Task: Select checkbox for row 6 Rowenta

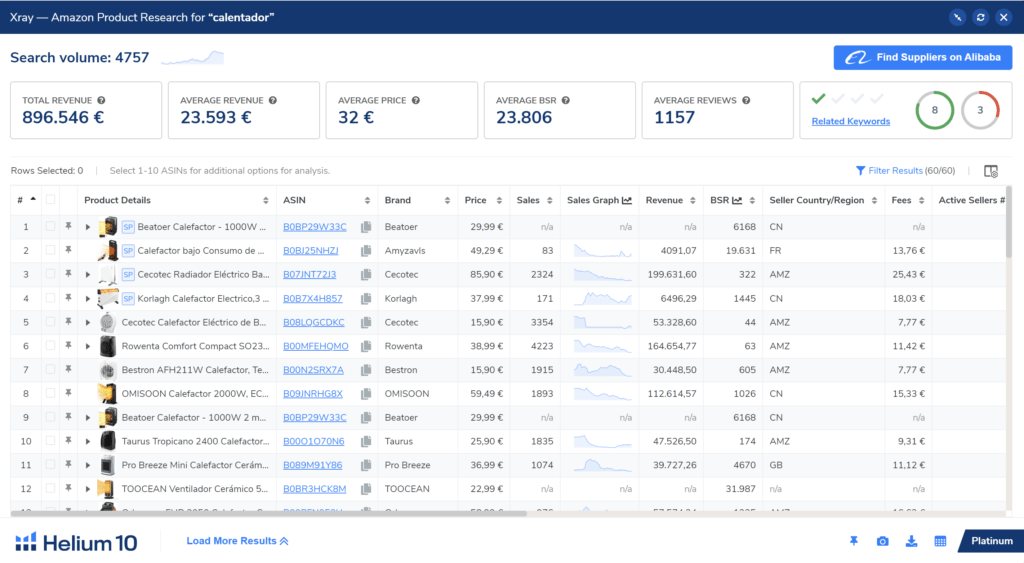Action: [50, 346]
